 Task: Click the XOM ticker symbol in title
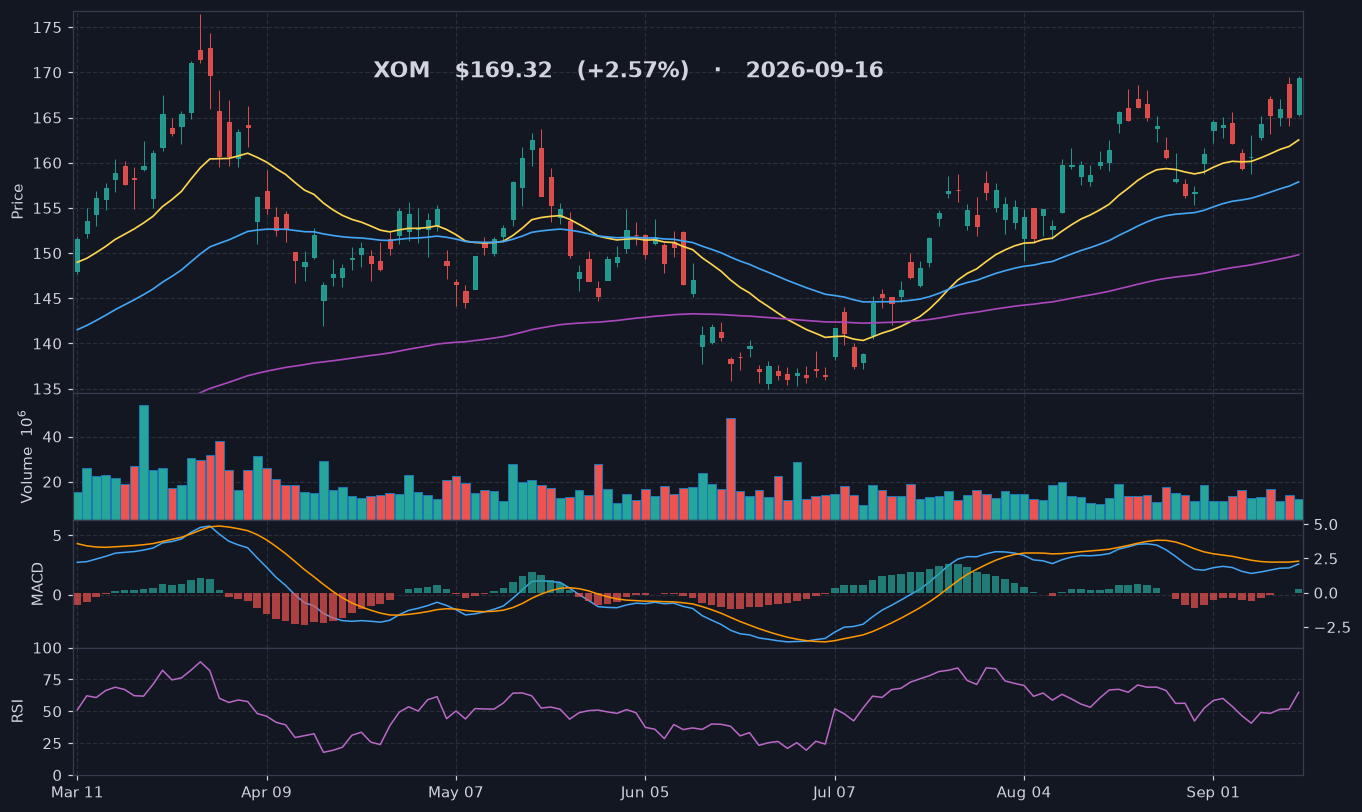click(401, 70)
